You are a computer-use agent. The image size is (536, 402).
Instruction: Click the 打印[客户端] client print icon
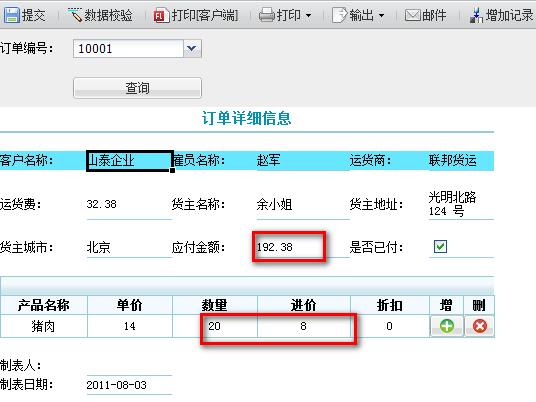click(160, 16)
